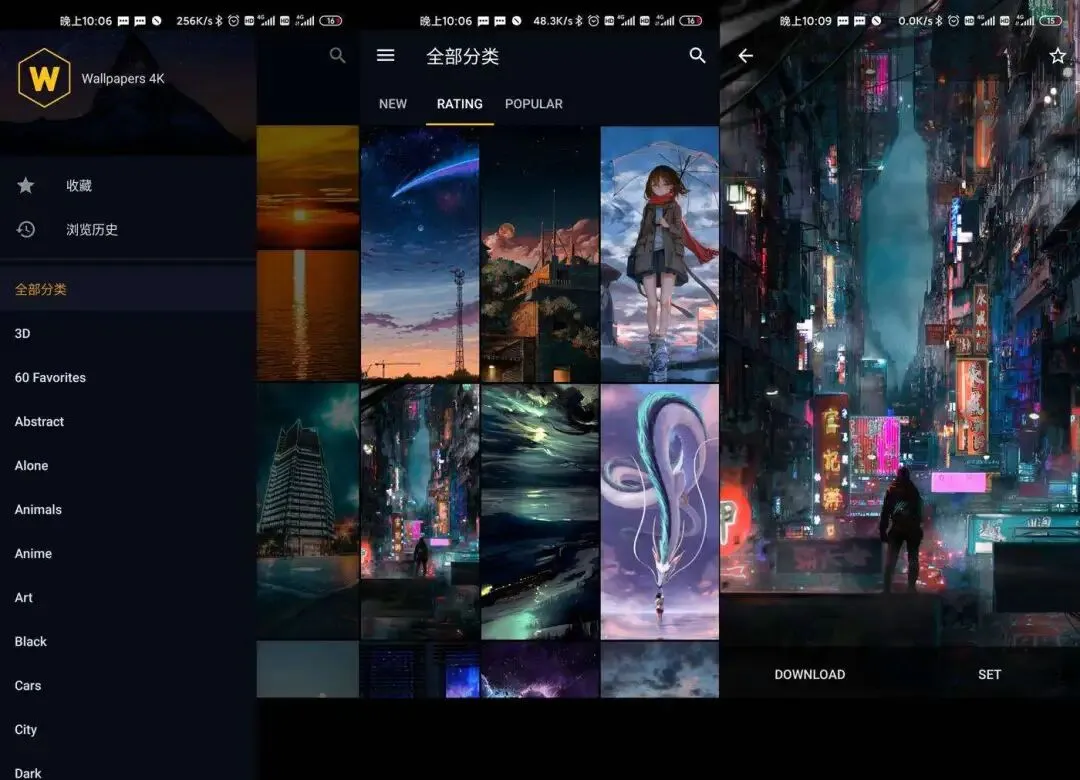Favorite the wallpaper with star outline icon
1080x780 pixels.
pos(1057,55)
